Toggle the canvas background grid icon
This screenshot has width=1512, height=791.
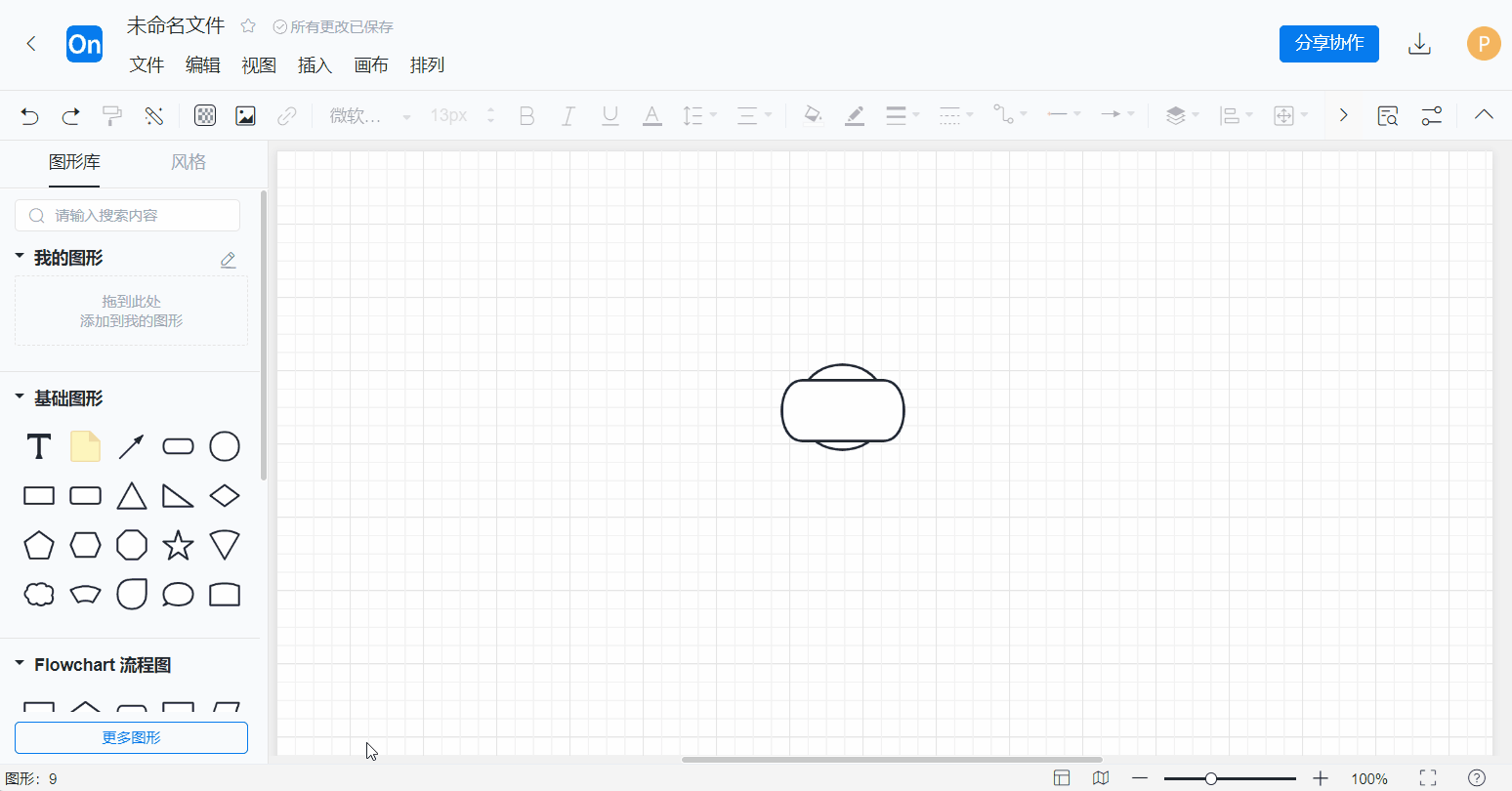[x=205, y=116]
